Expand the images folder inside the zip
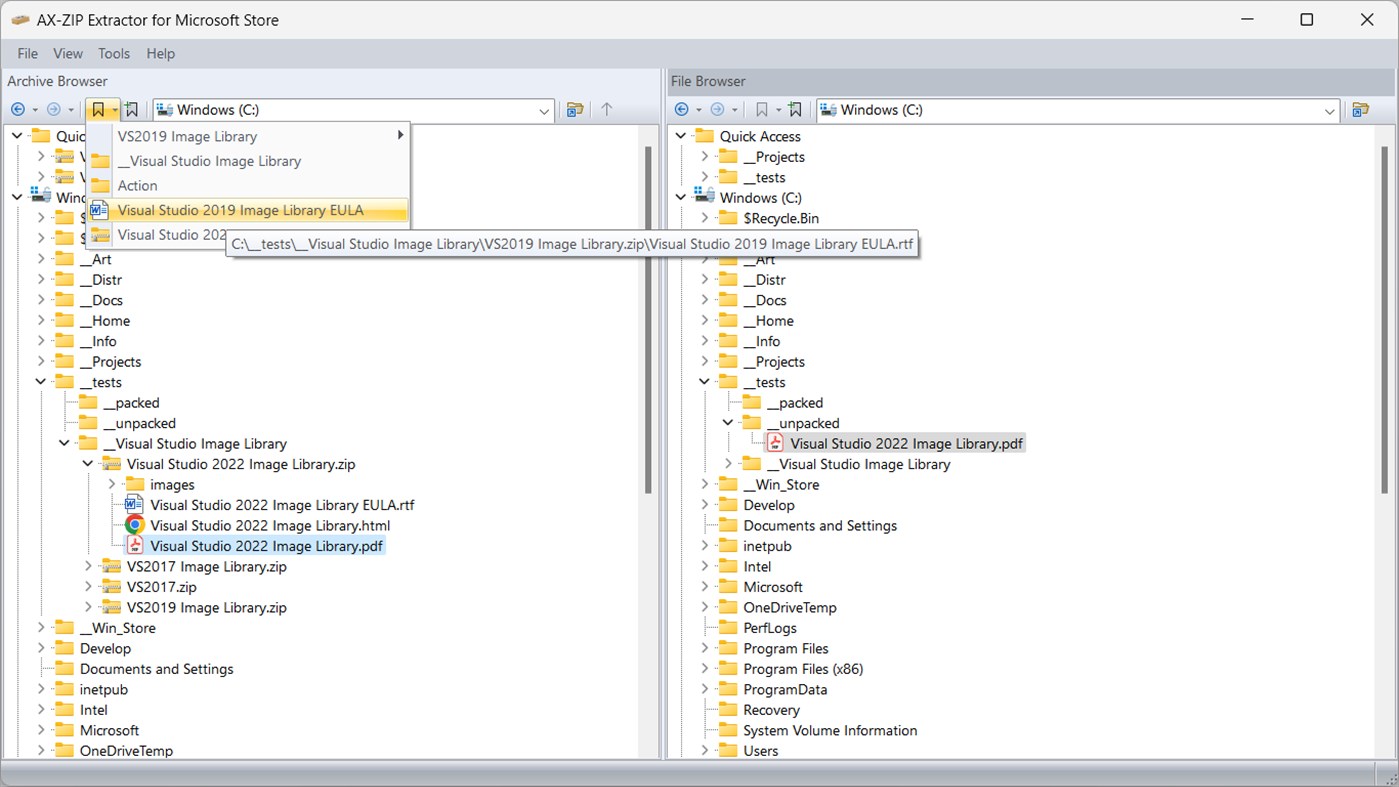1399x787 pixels. (111, 484)
